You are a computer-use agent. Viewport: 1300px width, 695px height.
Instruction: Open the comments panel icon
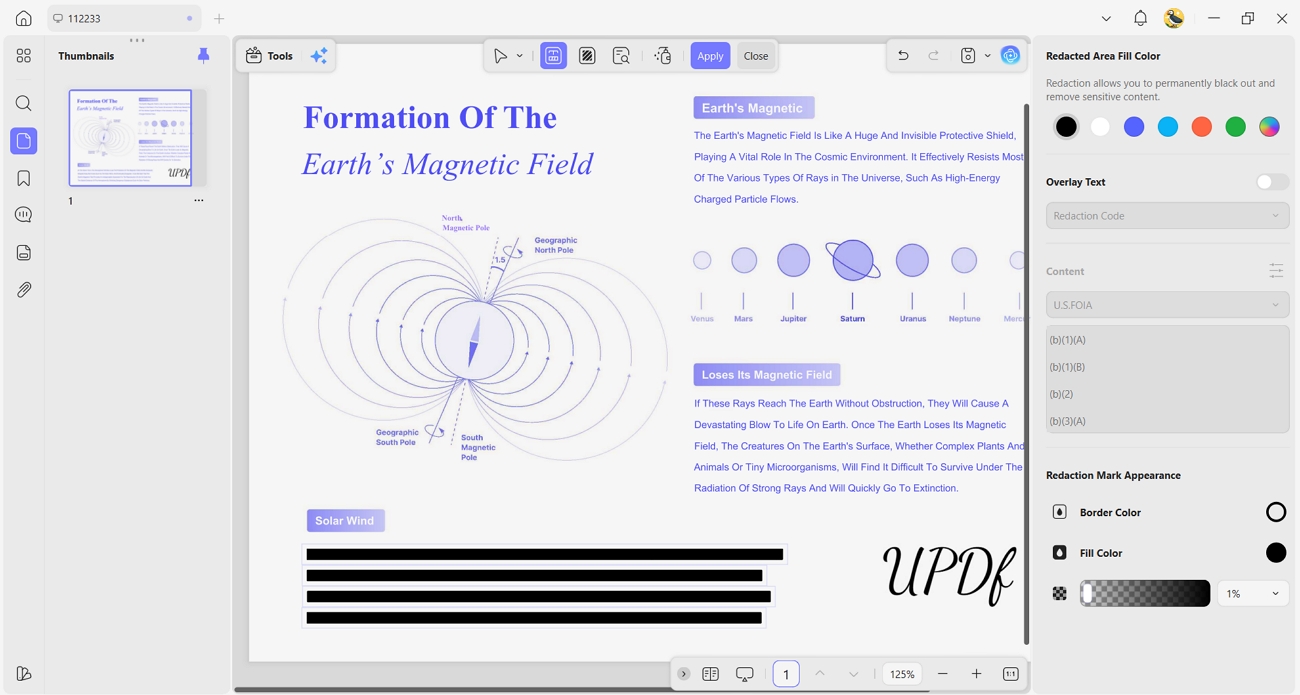click(23, 215)
